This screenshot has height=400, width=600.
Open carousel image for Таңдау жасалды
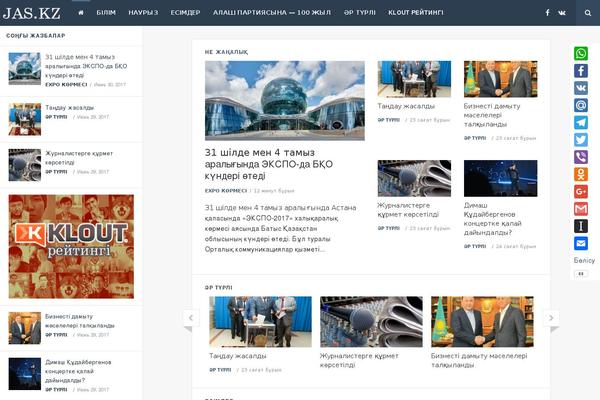coord(260,322)
